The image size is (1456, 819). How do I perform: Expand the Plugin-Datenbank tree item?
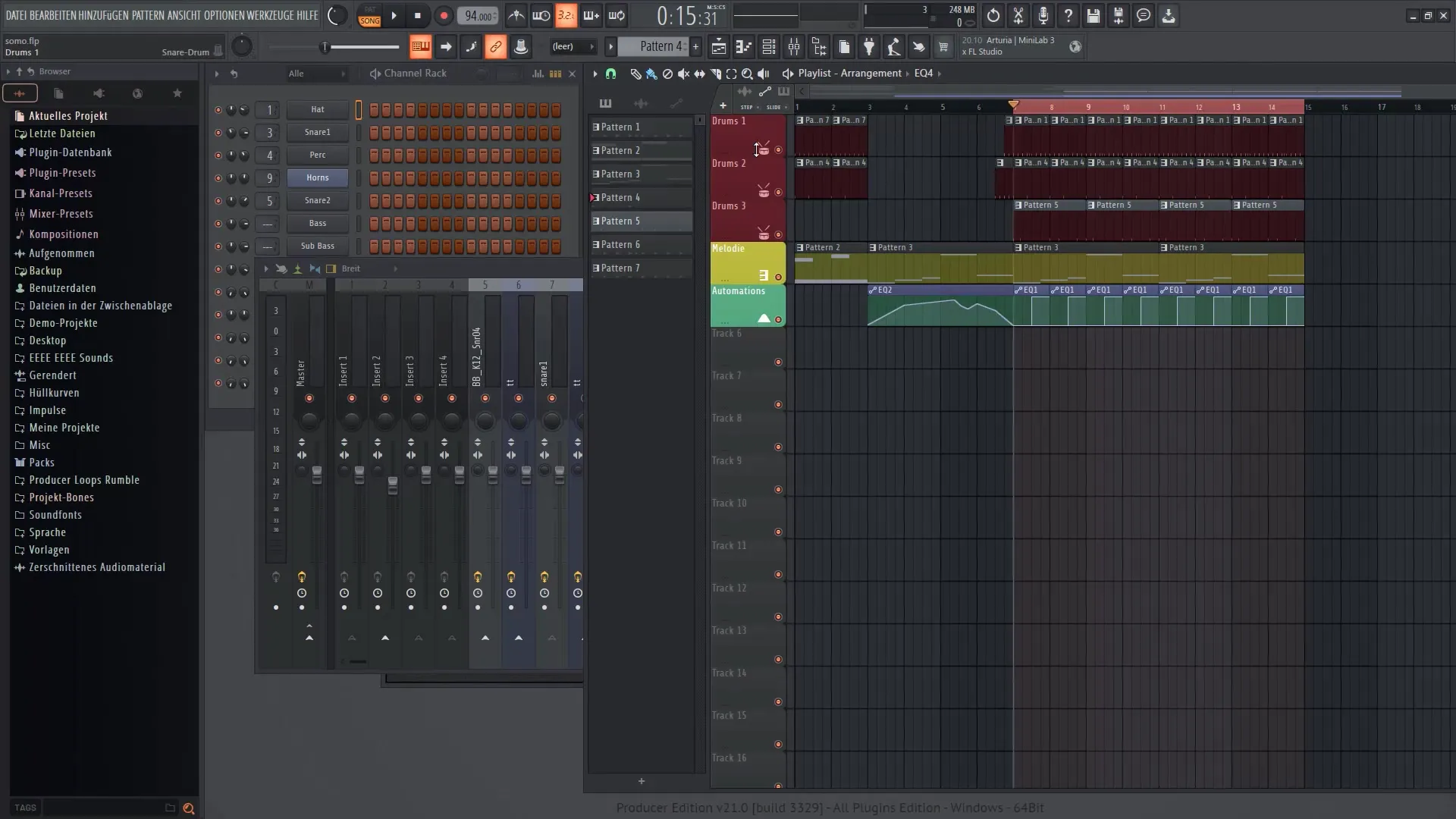click(x=70, y=152)
